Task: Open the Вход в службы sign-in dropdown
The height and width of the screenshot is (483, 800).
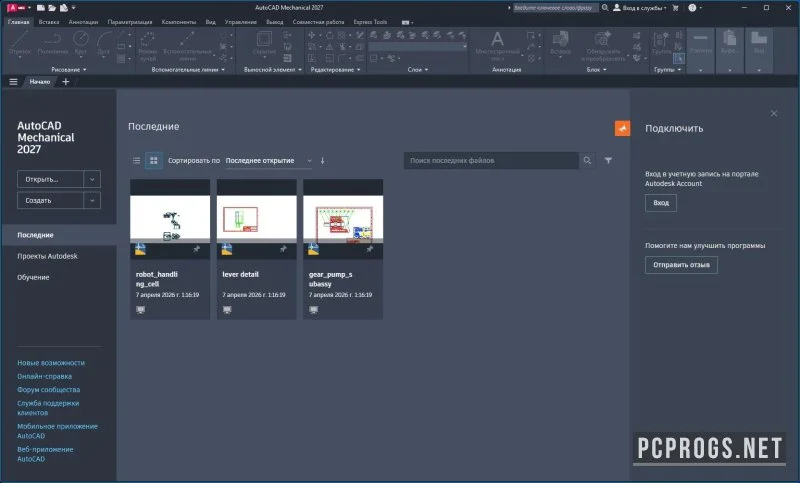Action: [x=640, y=8]
